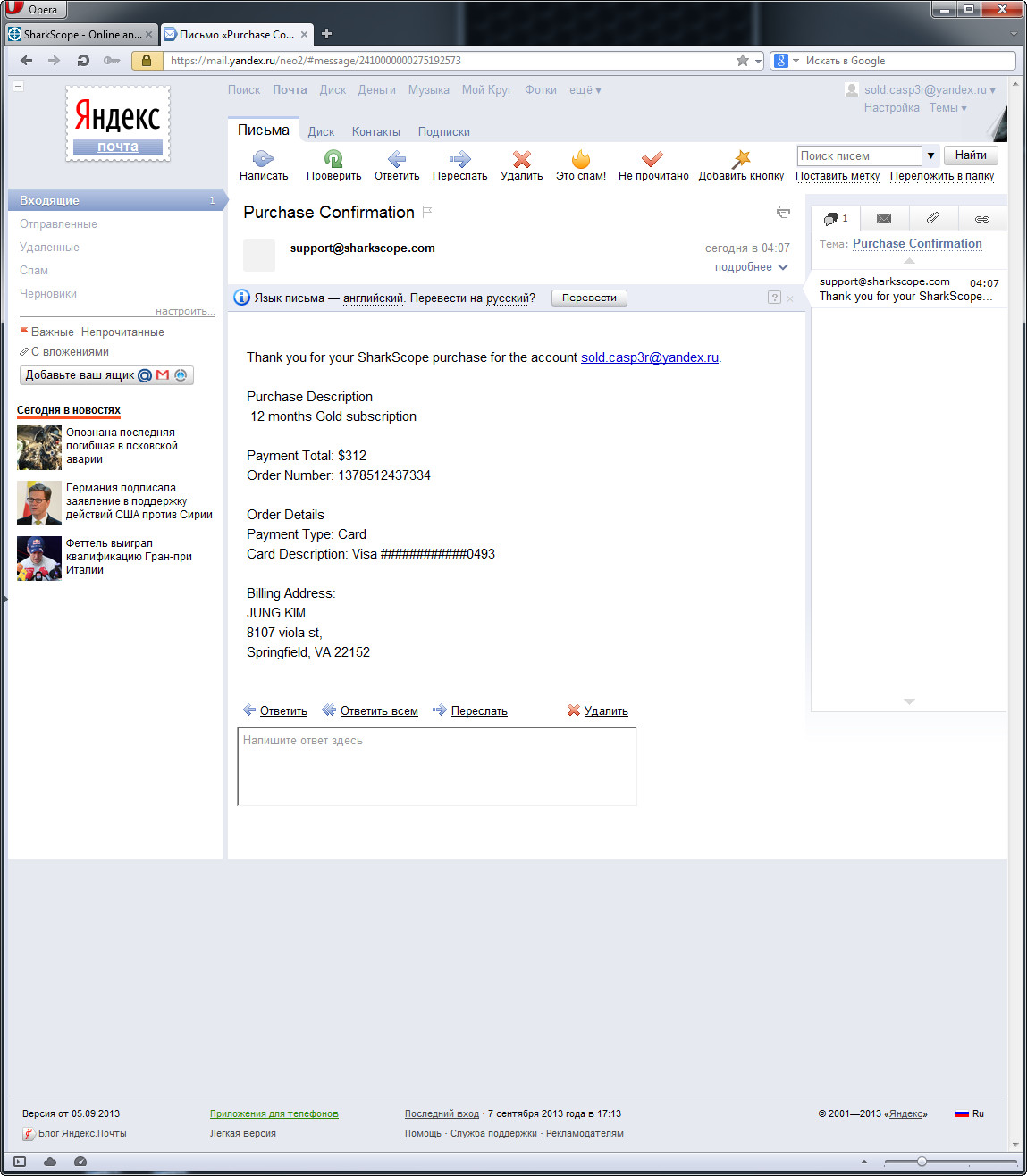The image size is (1027, 1176).
Task: Click the Написать compose icon
Action: click(263, 159)
